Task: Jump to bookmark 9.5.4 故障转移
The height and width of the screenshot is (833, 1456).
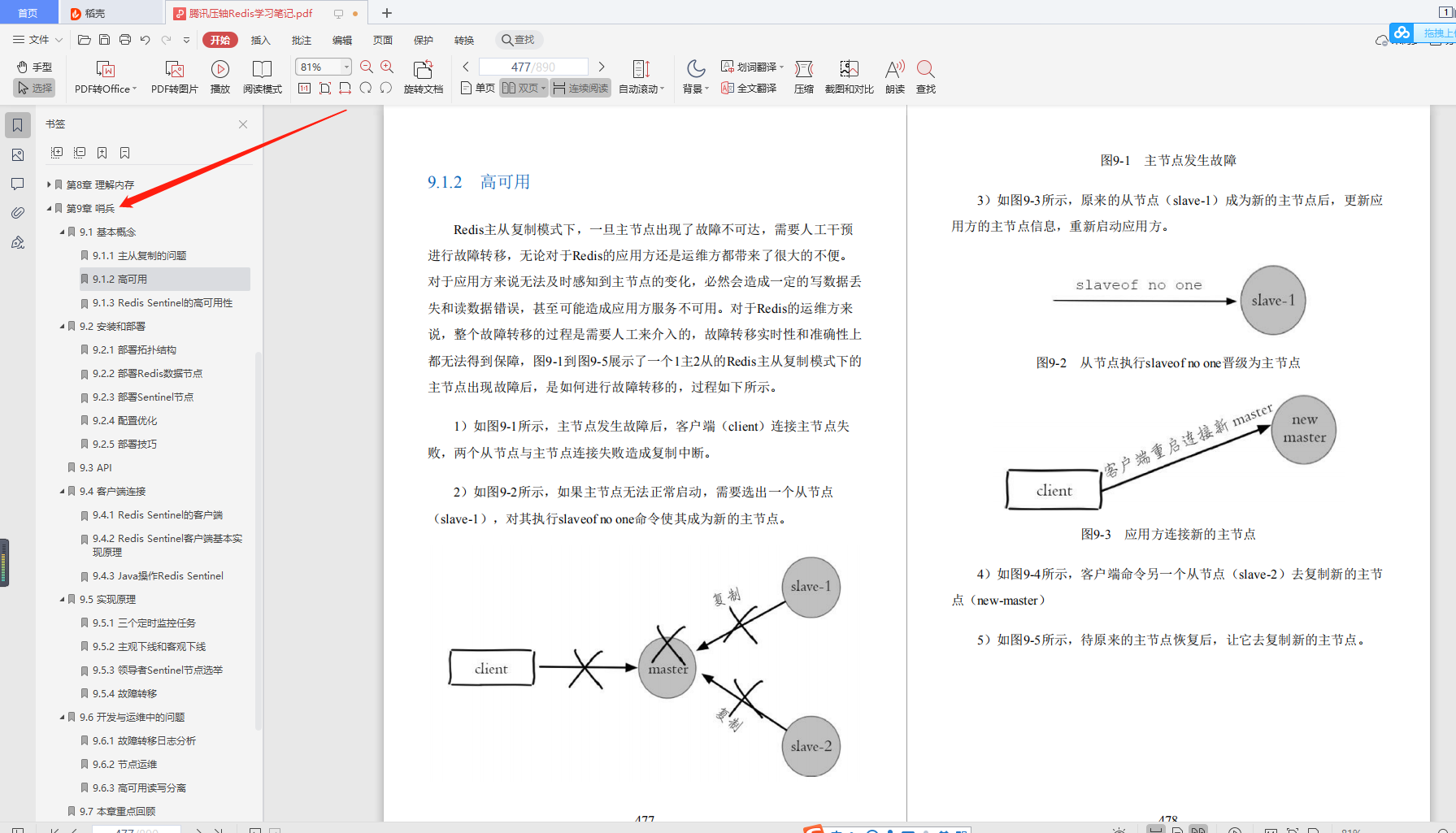Action: coord(124,693)
